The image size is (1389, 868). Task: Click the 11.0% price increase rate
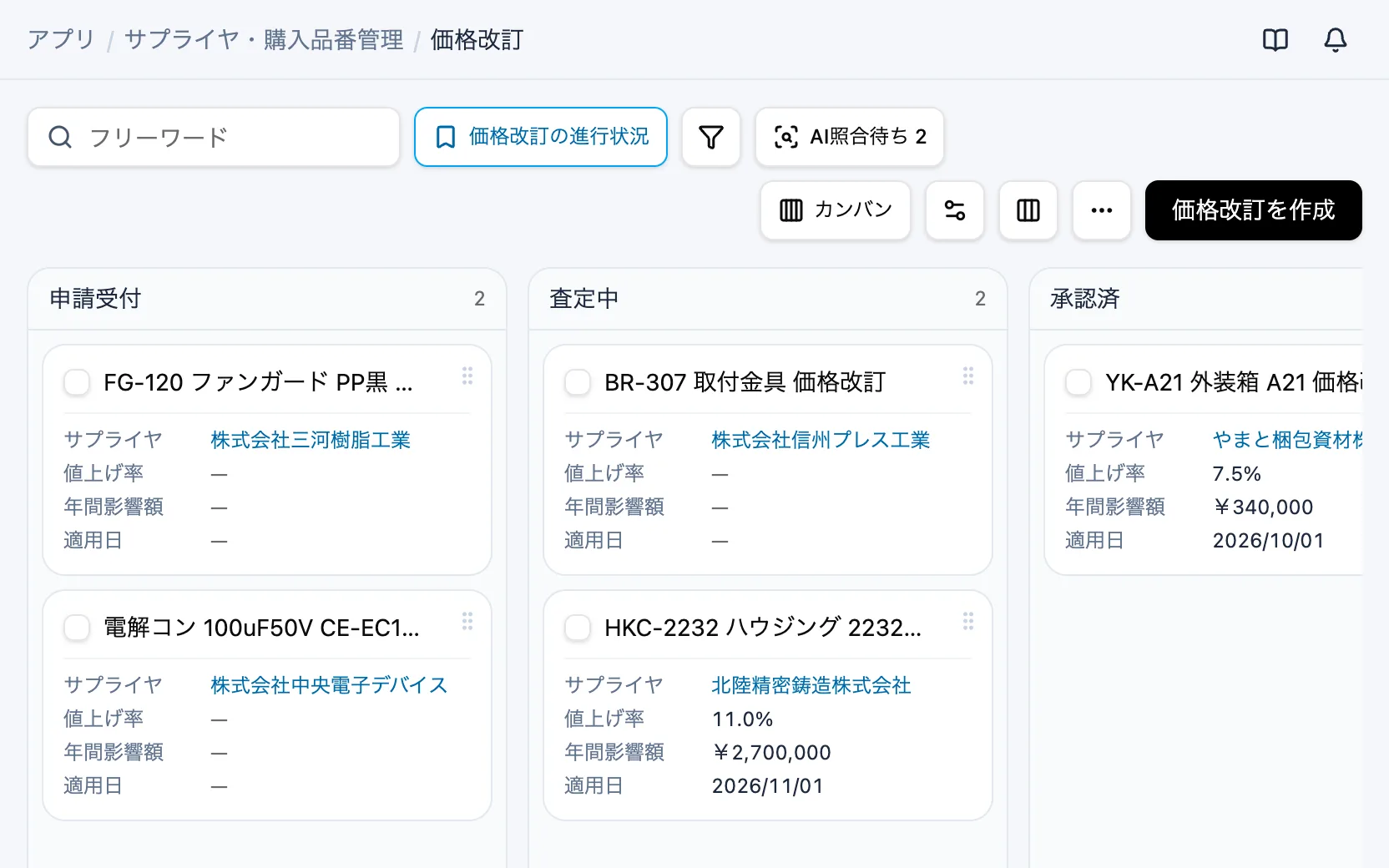pos(742,719)
